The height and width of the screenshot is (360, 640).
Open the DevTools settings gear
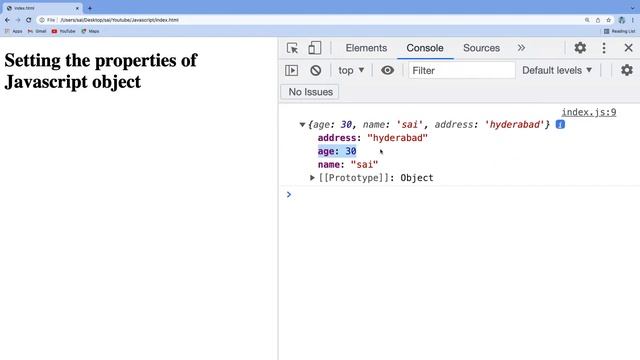(580, 48)
